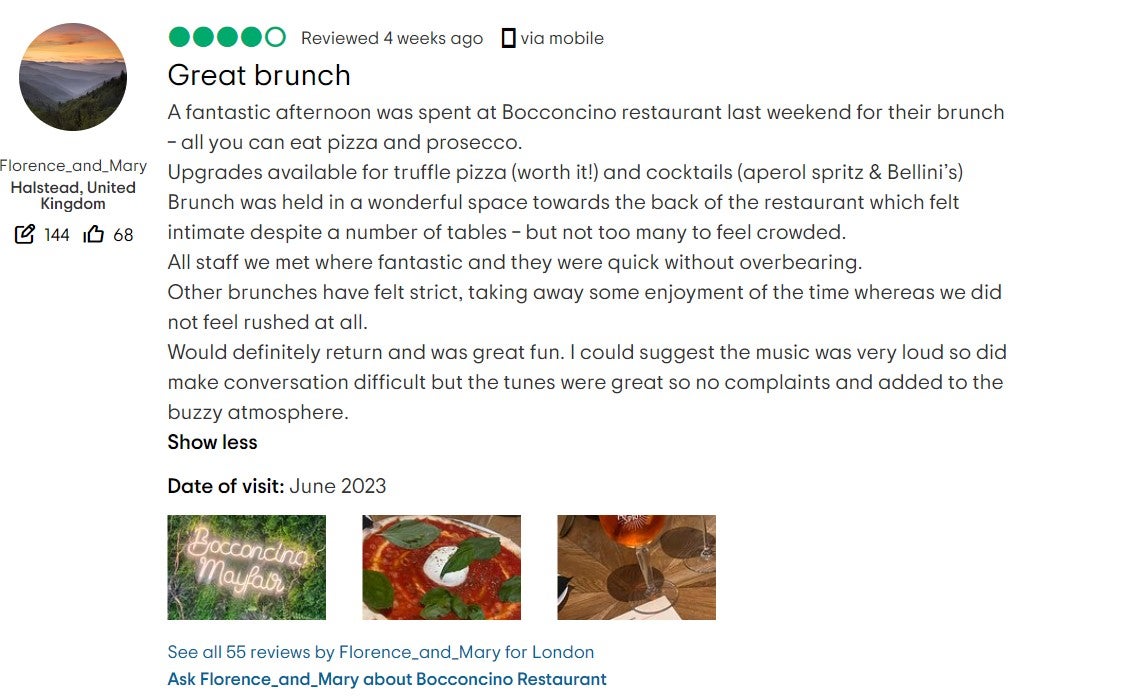The width and height of the screenshot is (1141, 697).
Task: Click 'Ask Florence_and_Mary about Bocconcino Restaurant'
Action: point(386,679)
